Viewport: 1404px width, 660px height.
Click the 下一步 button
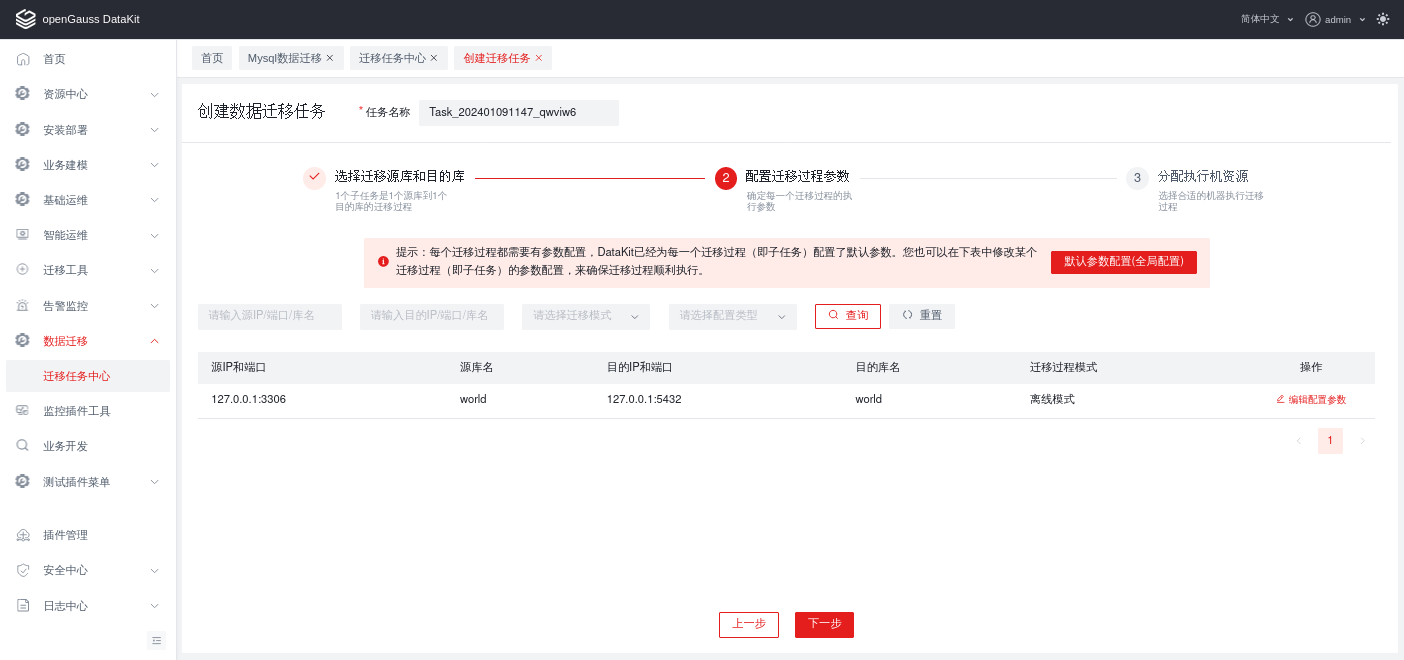point(824,624)
